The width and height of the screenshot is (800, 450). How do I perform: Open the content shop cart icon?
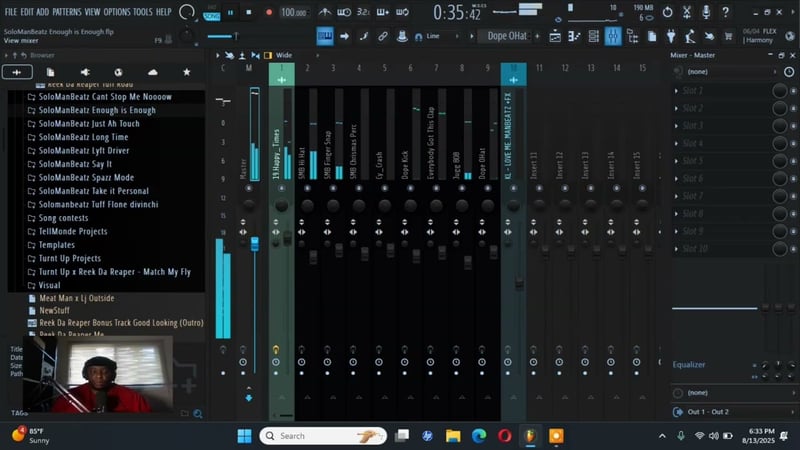(728, 36)
